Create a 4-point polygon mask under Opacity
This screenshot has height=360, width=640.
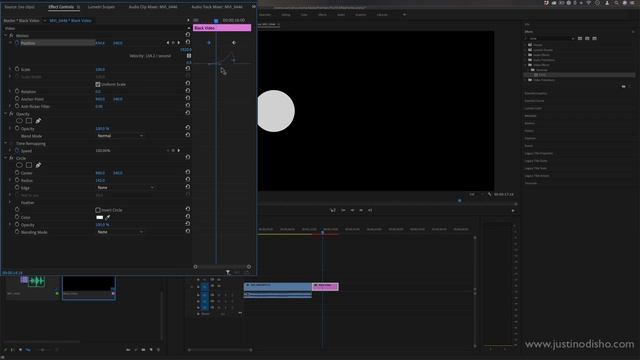point(29,121)
